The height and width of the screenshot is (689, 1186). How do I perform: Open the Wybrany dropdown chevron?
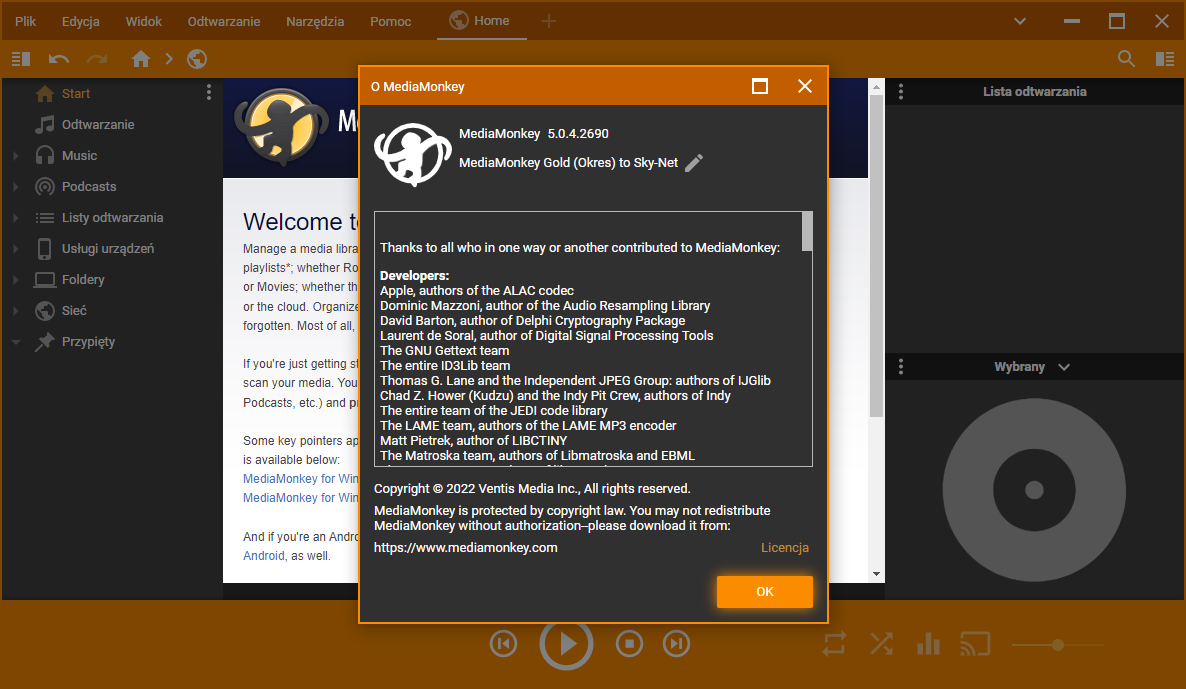point(1064,367)
